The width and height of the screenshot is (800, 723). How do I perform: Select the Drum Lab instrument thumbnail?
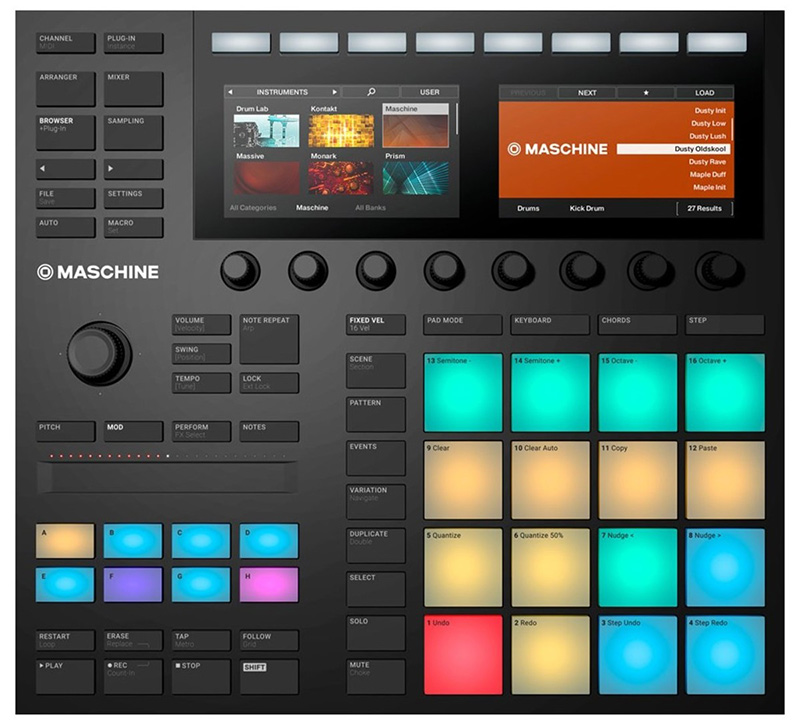pos(266,131)
